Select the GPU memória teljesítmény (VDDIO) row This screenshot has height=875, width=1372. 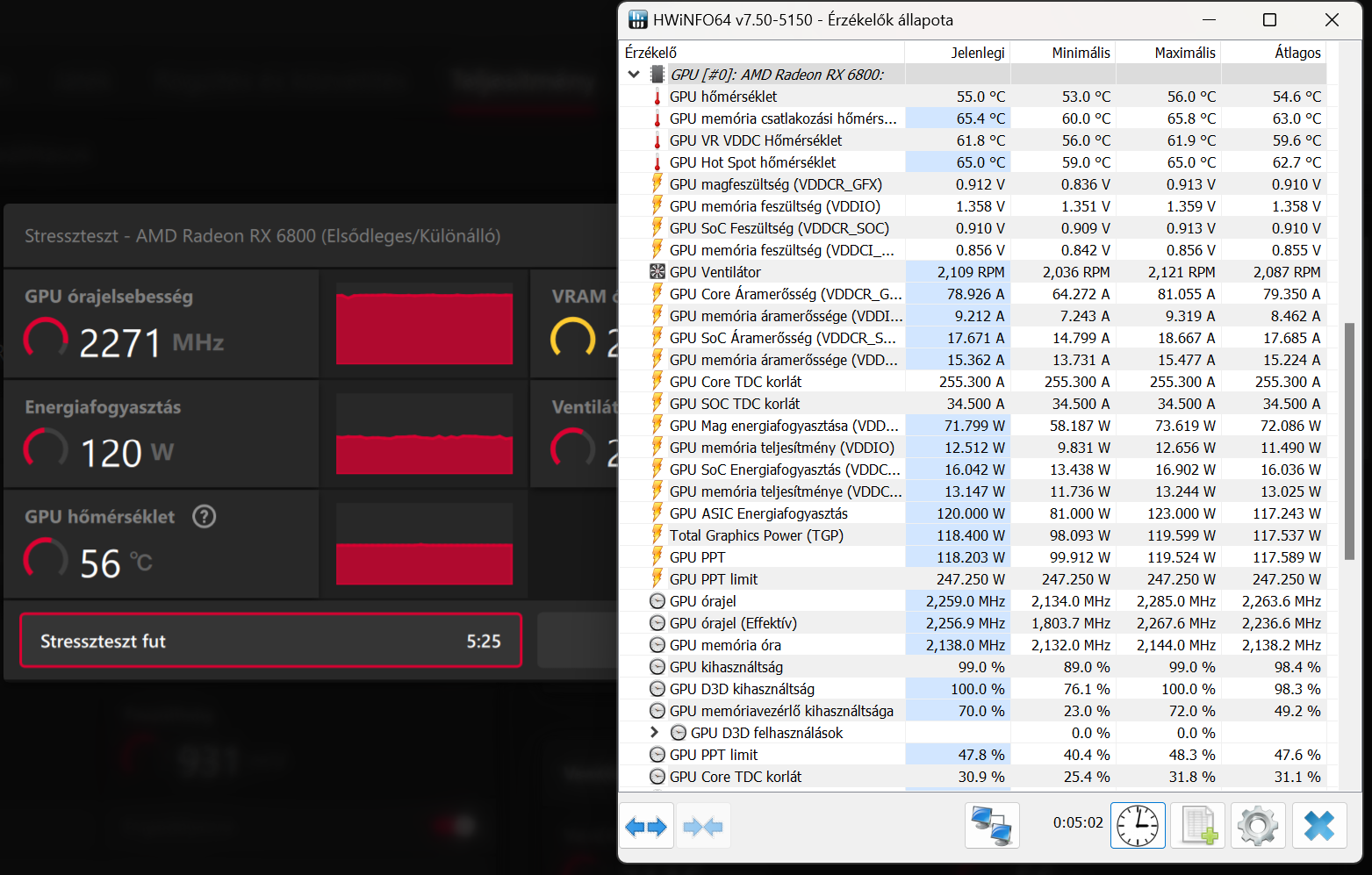tap(973, 448)
